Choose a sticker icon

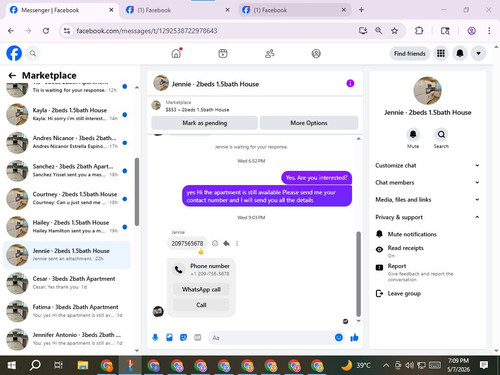tap(183, 338)
